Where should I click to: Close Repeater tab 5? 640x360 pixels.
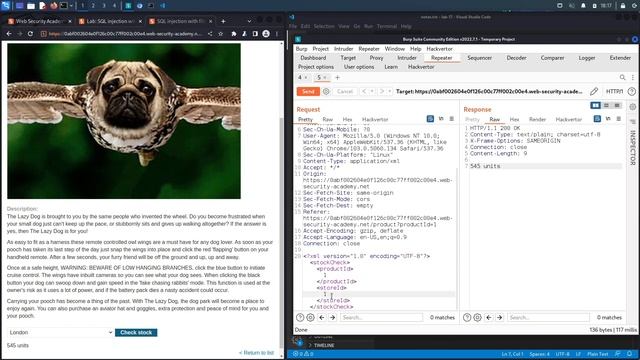coord(325,78)
